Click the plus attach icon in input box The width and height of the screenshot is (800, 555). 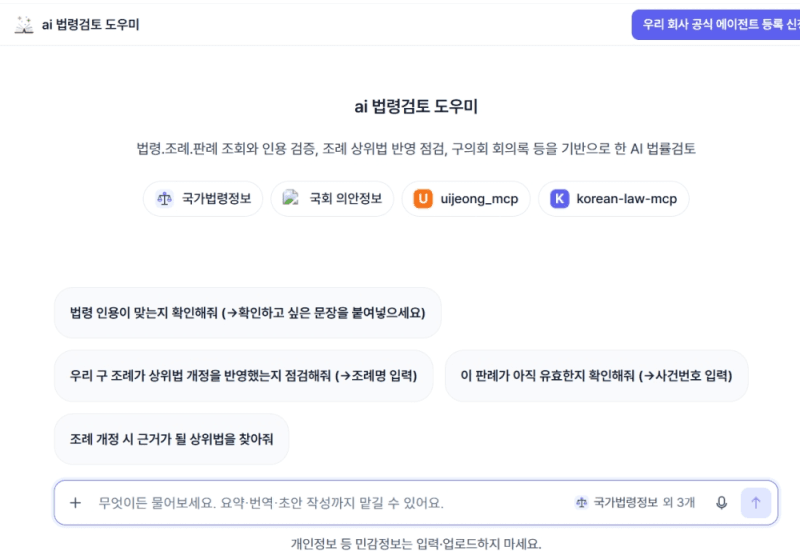[x=76, y=503]
